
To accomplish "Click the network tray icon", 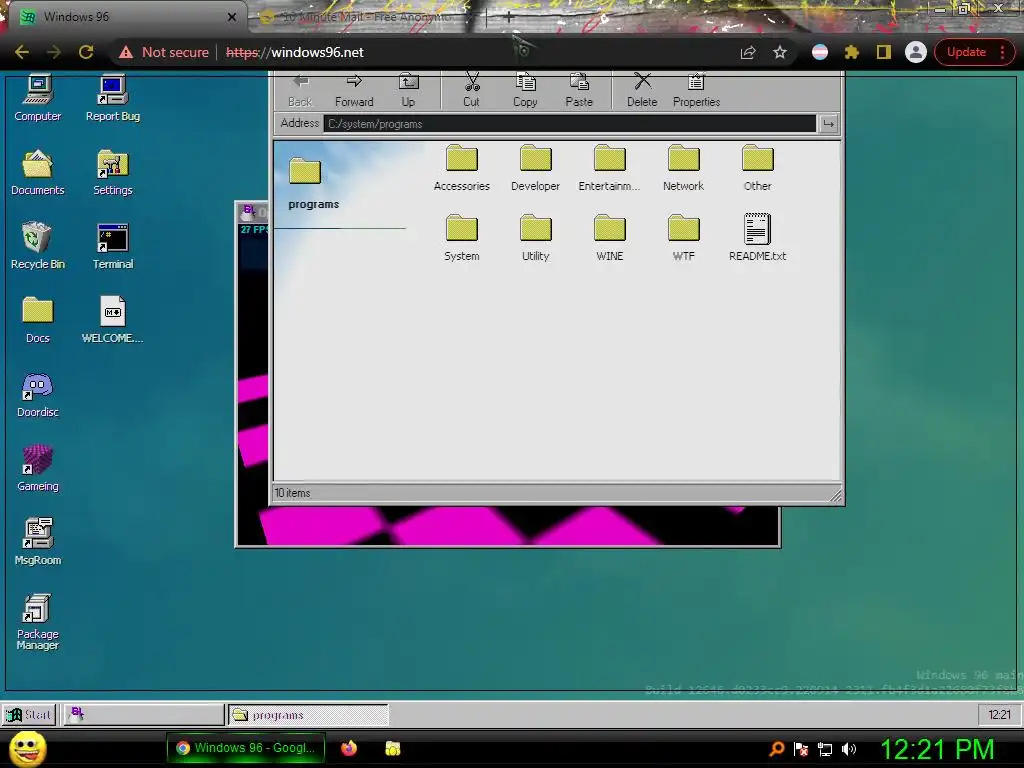I will (x=825, y=749).
